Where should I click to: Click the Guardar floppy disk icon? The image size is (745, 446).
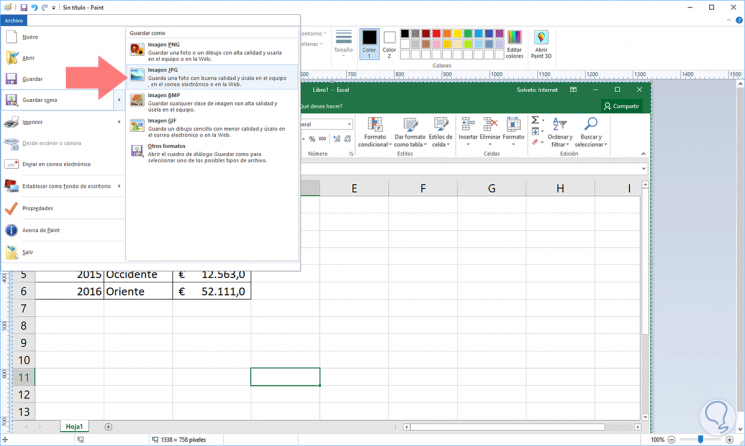pyautogui.click(x=11, y=79)
